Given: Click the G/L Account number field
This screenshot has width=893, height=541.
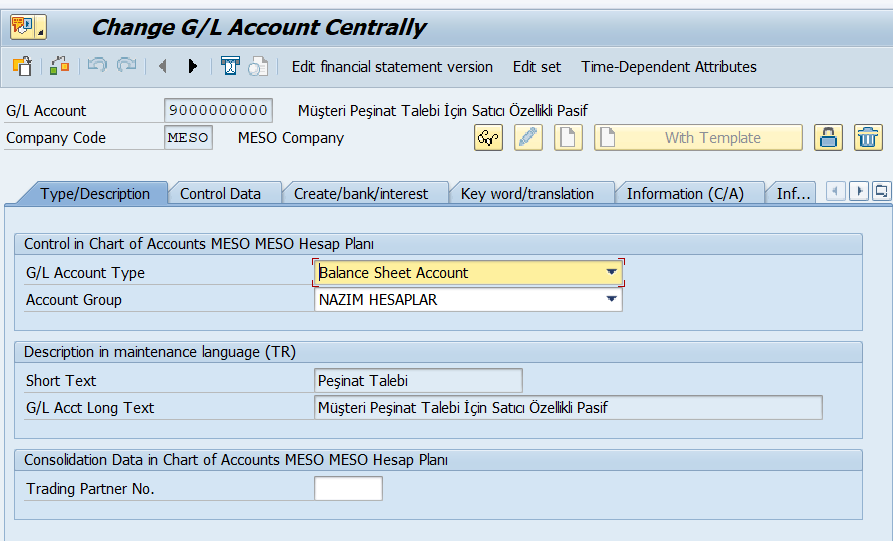Looking at the screenshot, I should pos(218,110).
